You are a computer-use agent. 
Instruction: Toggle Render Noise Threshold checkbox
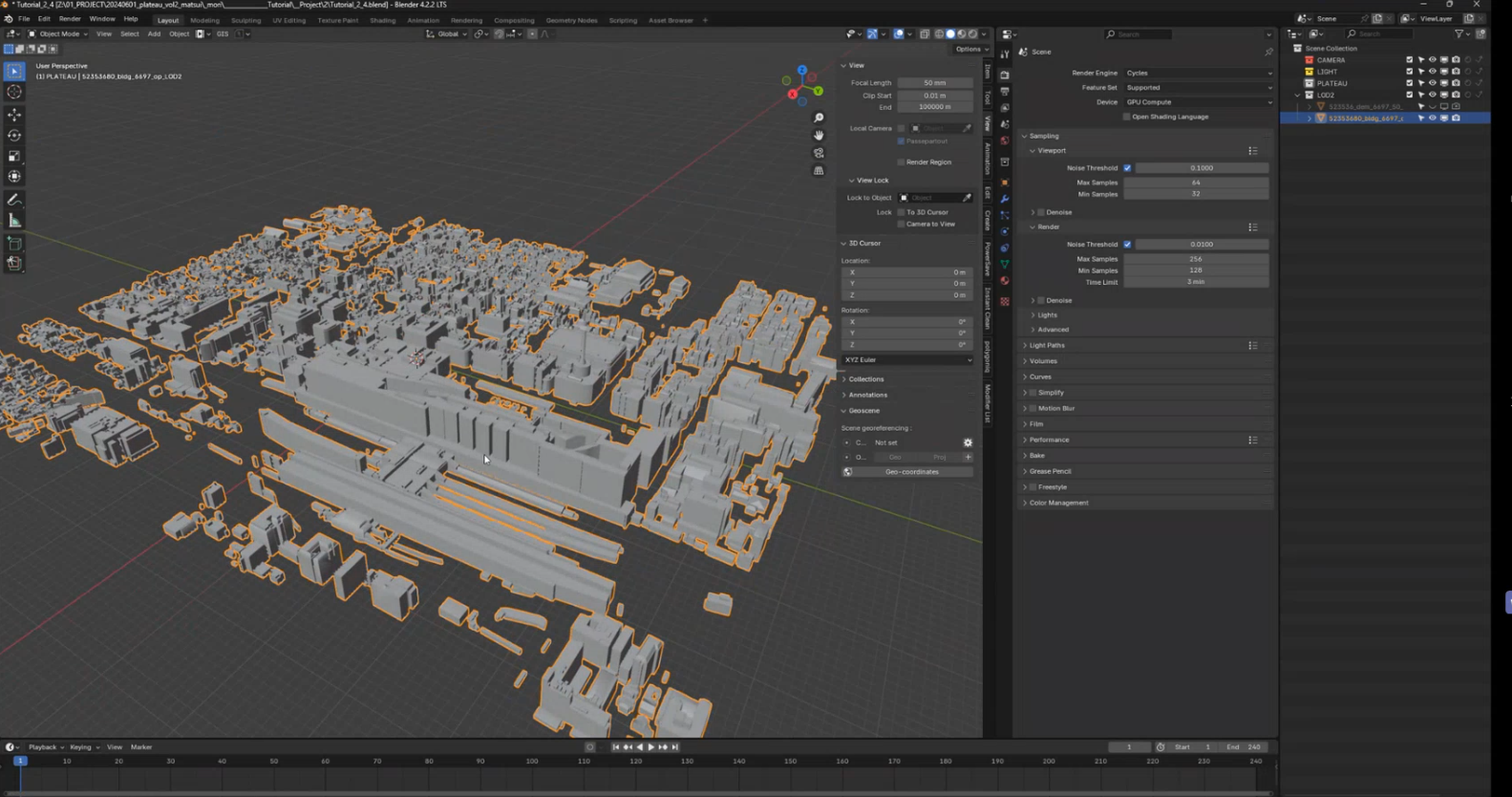[x=1127, y=245]
